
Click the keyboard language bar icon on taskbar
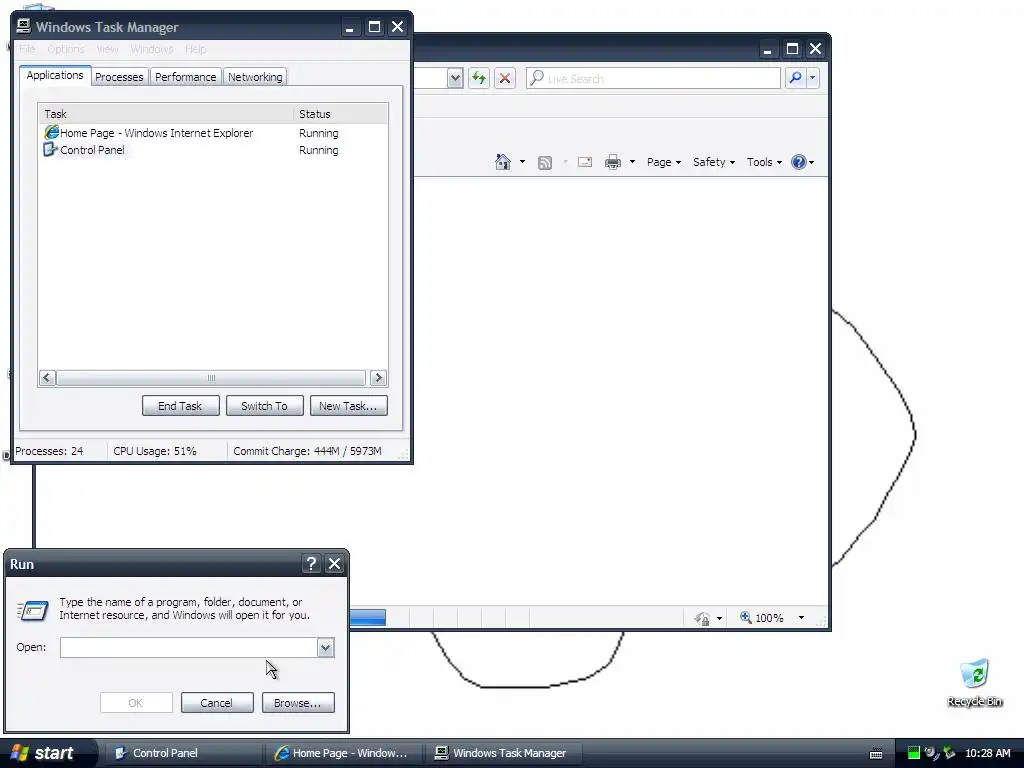click(x=876, y=754)
